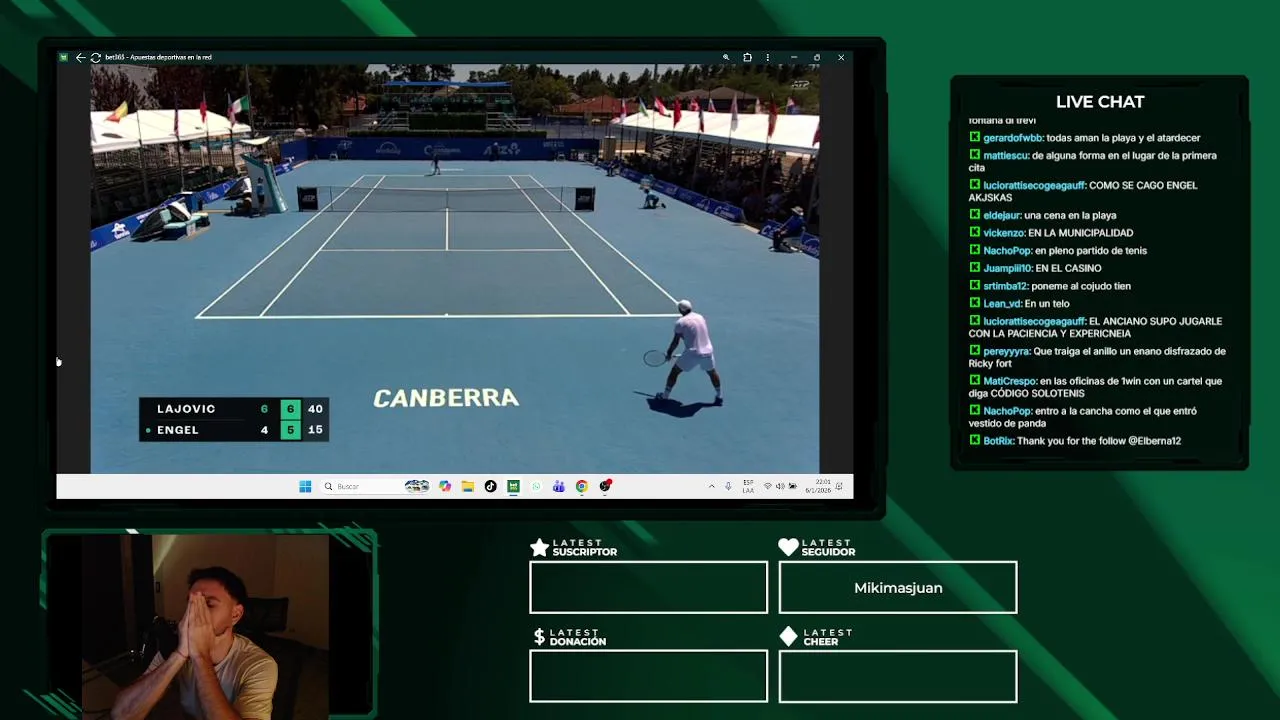Click the Latest Suscriptor star icon
This screenshot has width=1280, height=720.
539,547
